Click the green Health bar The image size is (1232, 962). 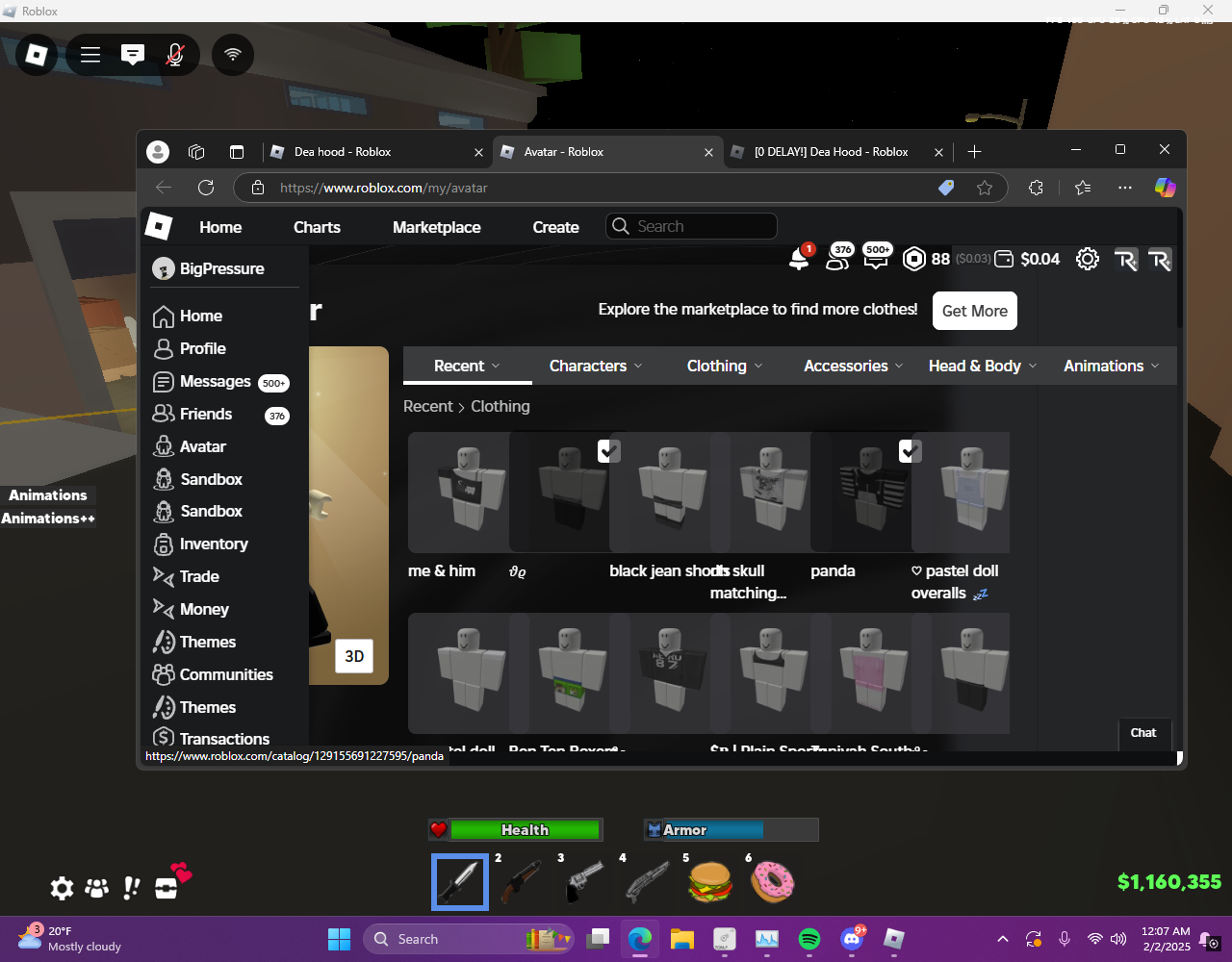pyautogui.click(x=525, y=829)
